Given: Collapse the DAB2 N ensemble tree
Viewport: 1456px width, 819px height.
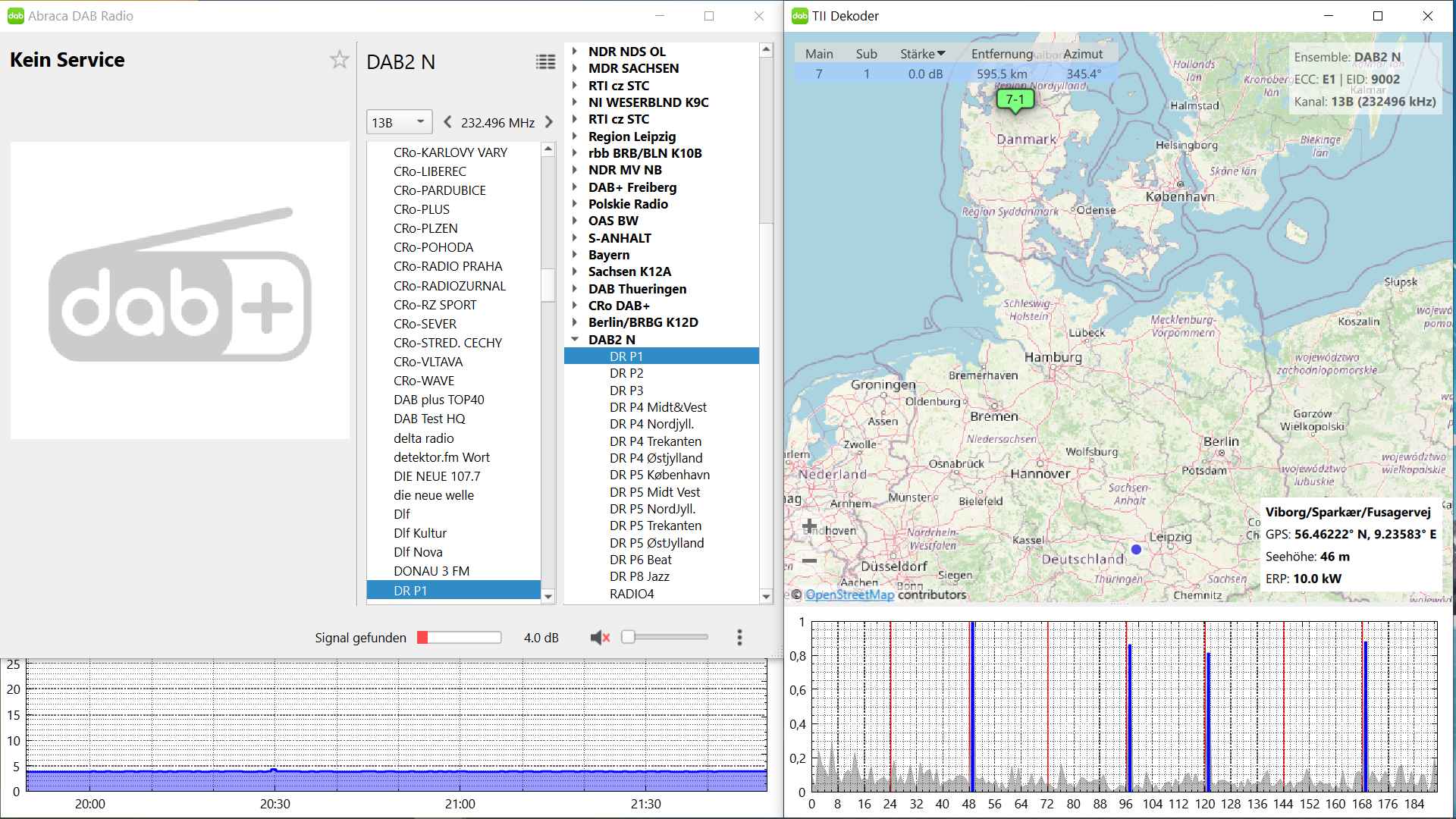Looking at the screenshot, I should 575,340.
